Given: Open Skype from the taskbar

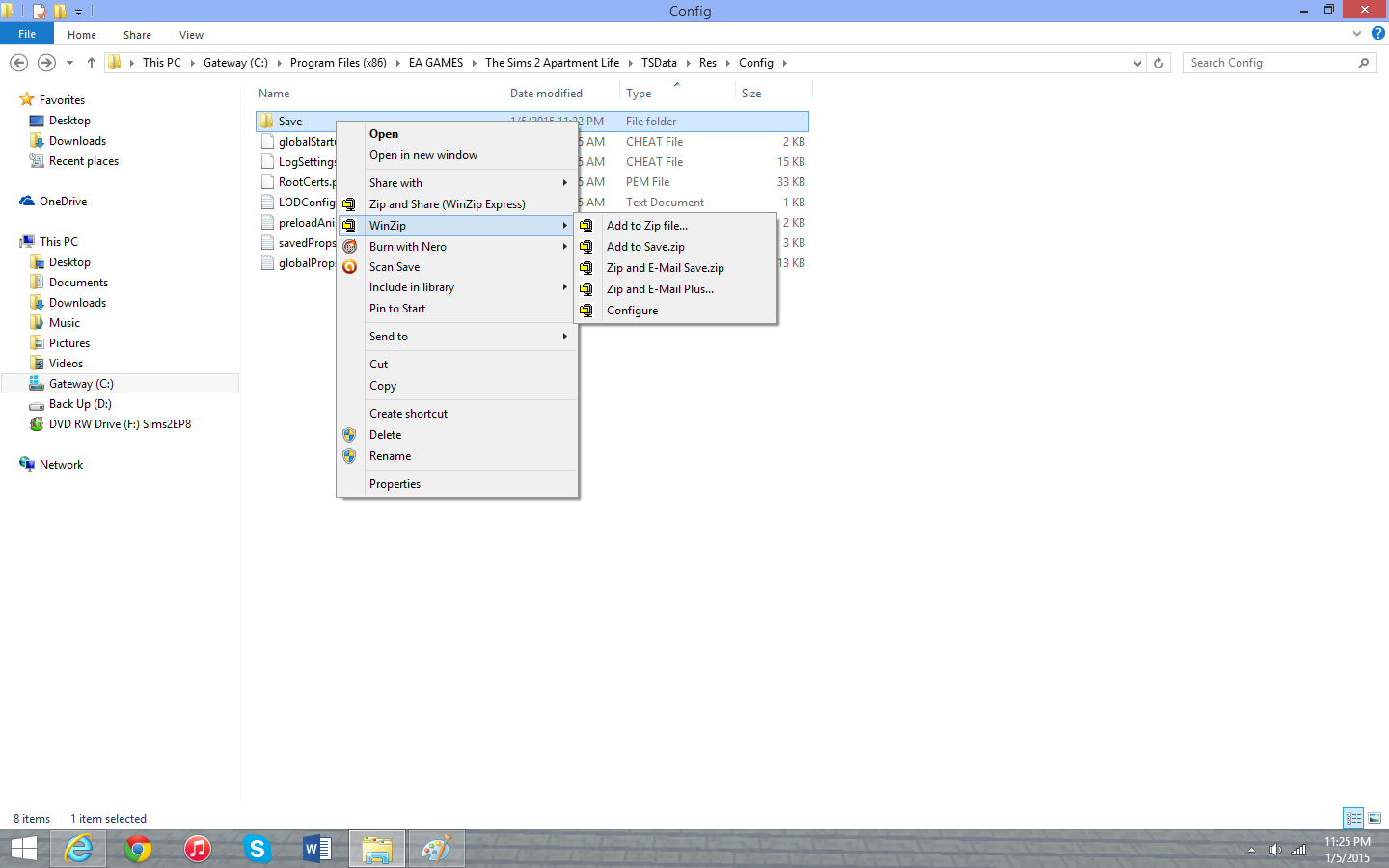Looking at the screenshot, I should (257, 849).
